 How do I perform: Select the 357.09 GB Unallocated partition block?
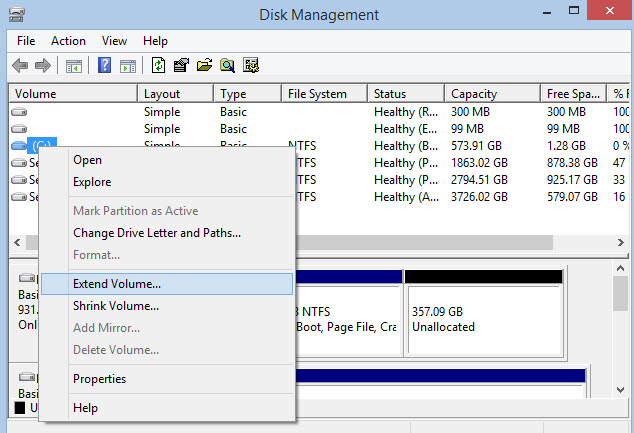pos(484,314)
